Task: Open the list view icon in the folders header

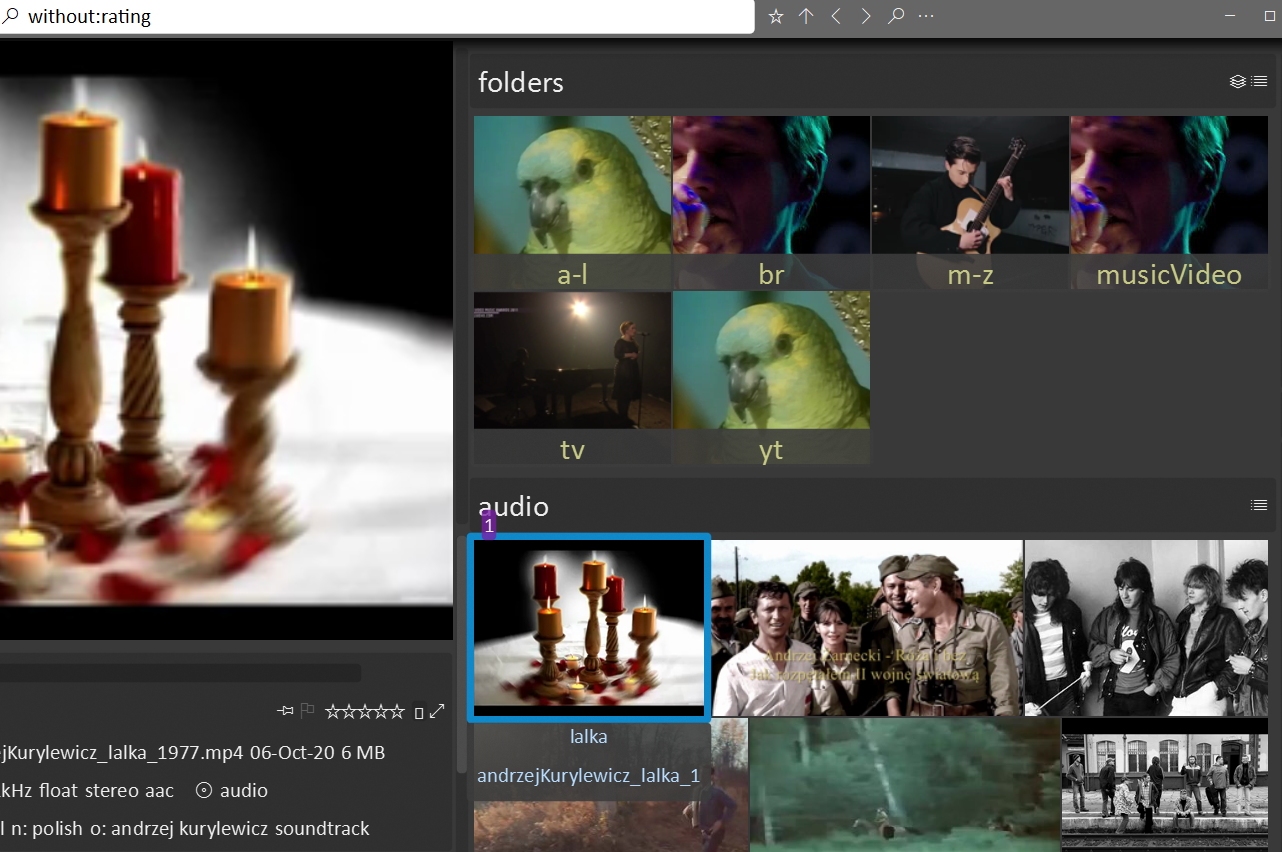Action: tap(1260, 81)
